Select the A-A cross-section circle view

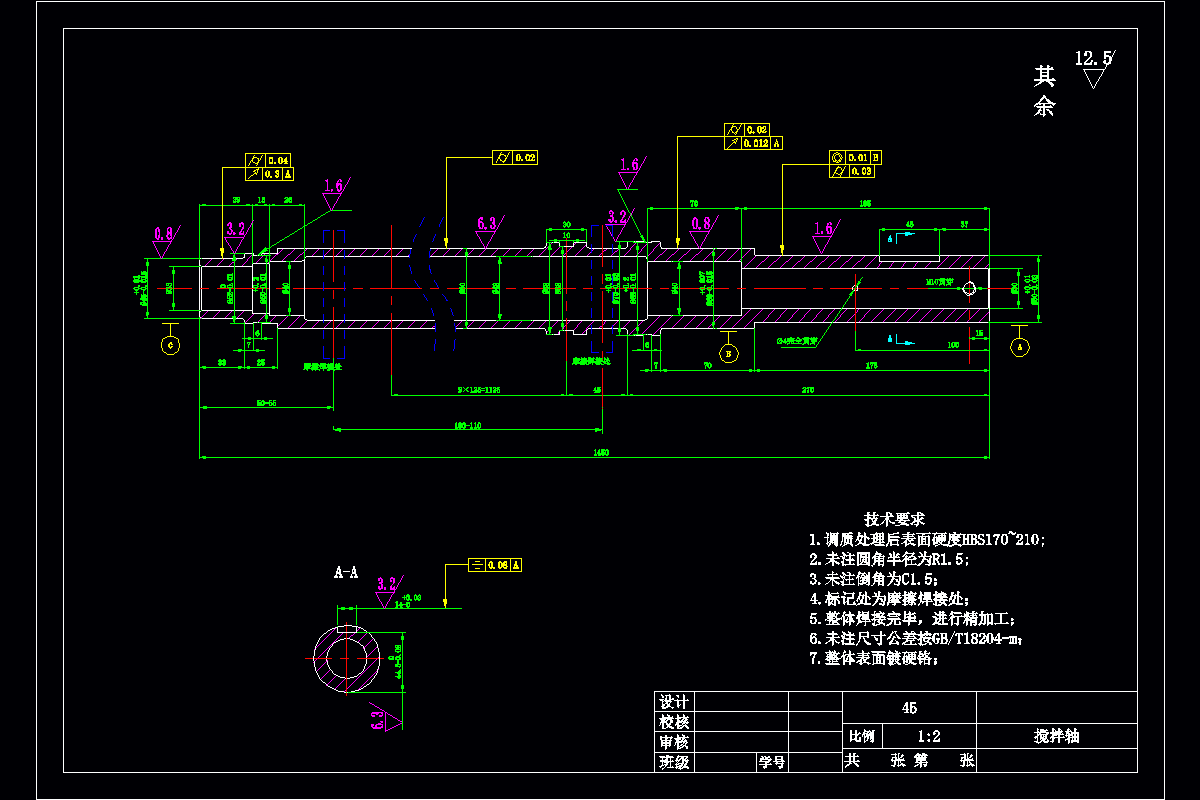(346, 658)
